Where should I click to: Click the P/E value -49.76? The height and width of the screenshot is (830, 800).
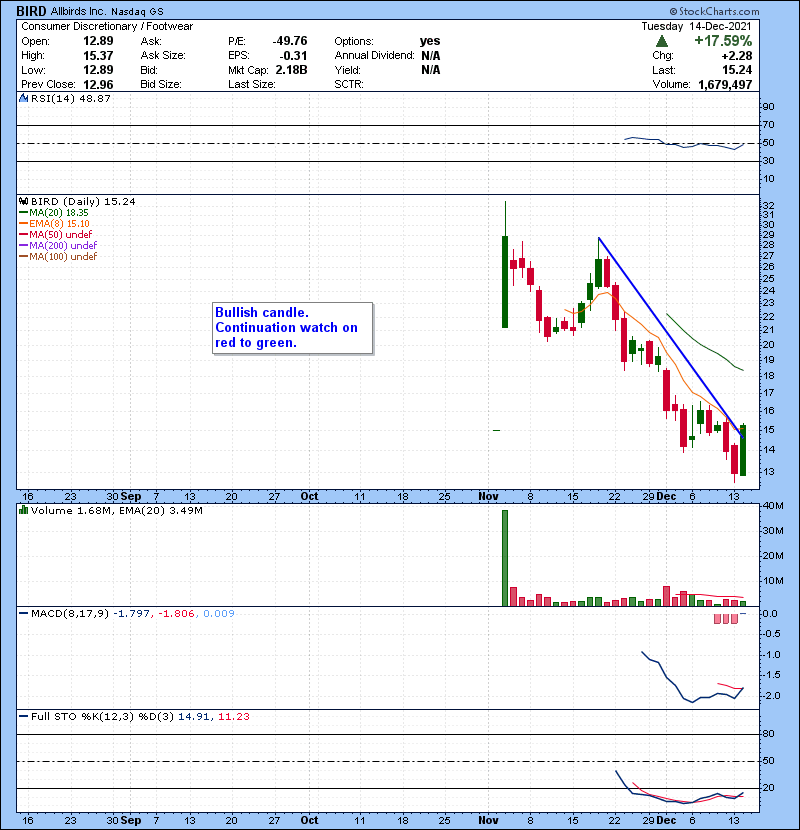pyautogui.click(x=290, y=41)
